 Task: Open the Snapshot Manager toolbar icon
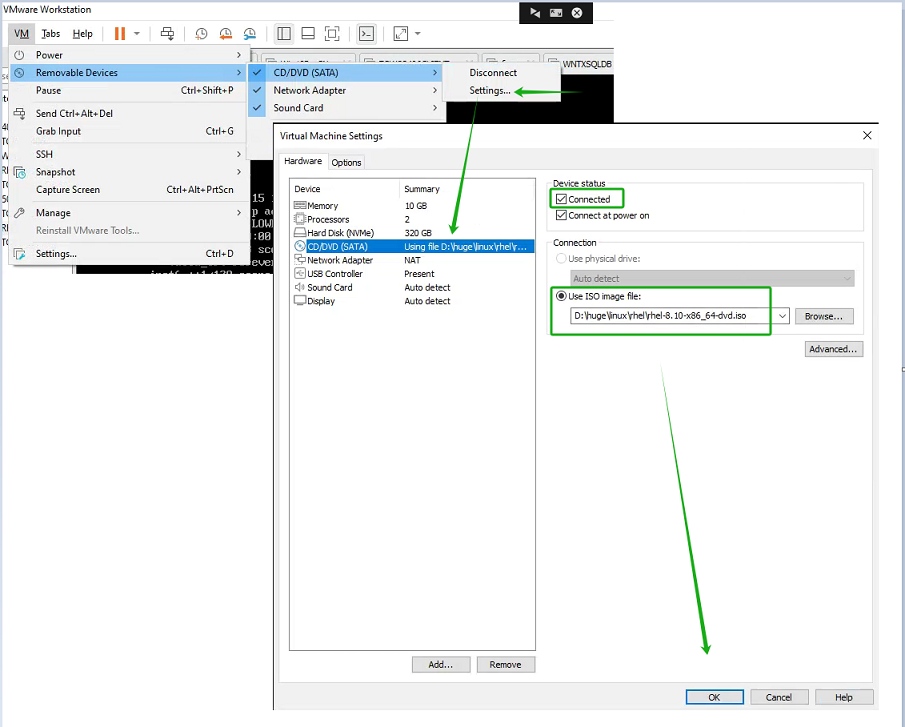pos(249,33)
